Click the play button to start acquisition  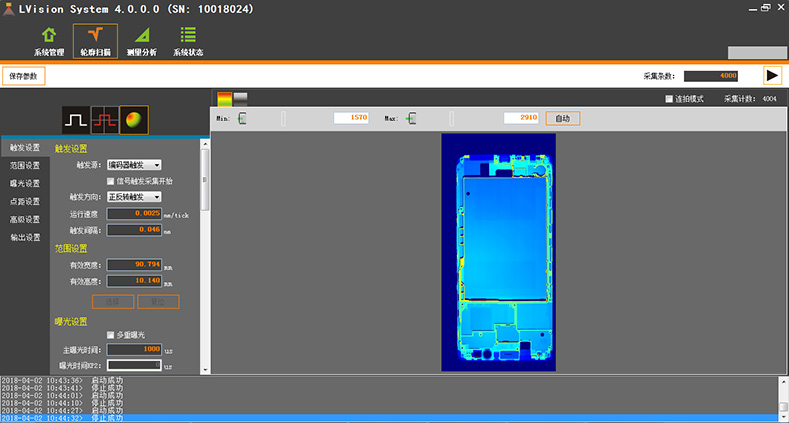pyautogui.click(x=772, y=75)
